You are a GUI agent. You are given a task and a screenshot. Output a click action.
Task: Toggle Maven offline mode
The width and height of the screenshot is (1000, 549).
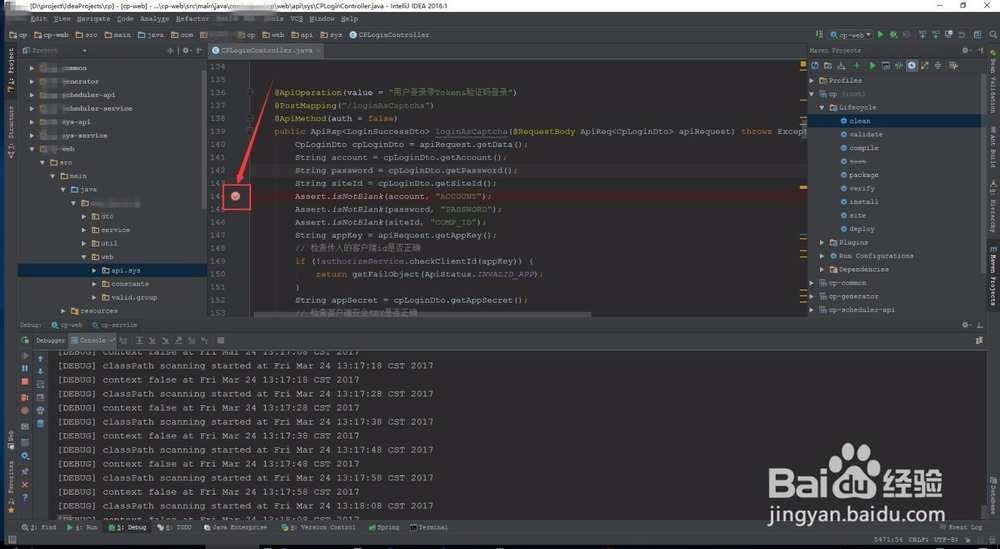[899, 66]
